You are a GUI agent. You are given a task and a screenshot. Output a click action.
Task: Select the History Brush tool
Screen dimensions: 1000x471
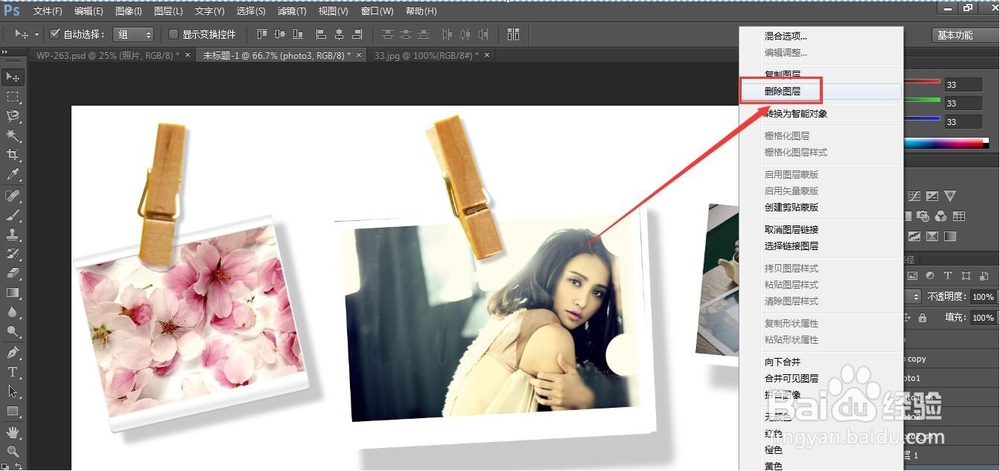tap(13, 254)
